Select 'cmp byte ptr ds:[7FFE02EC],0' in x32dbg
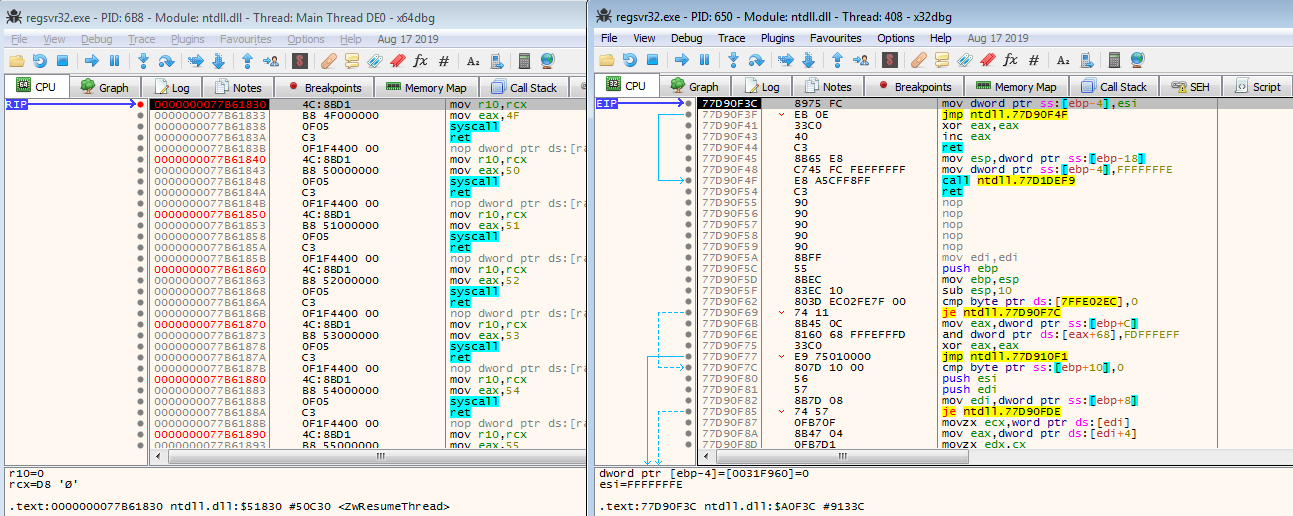 pyautogui.click(x=1045, y=301)
